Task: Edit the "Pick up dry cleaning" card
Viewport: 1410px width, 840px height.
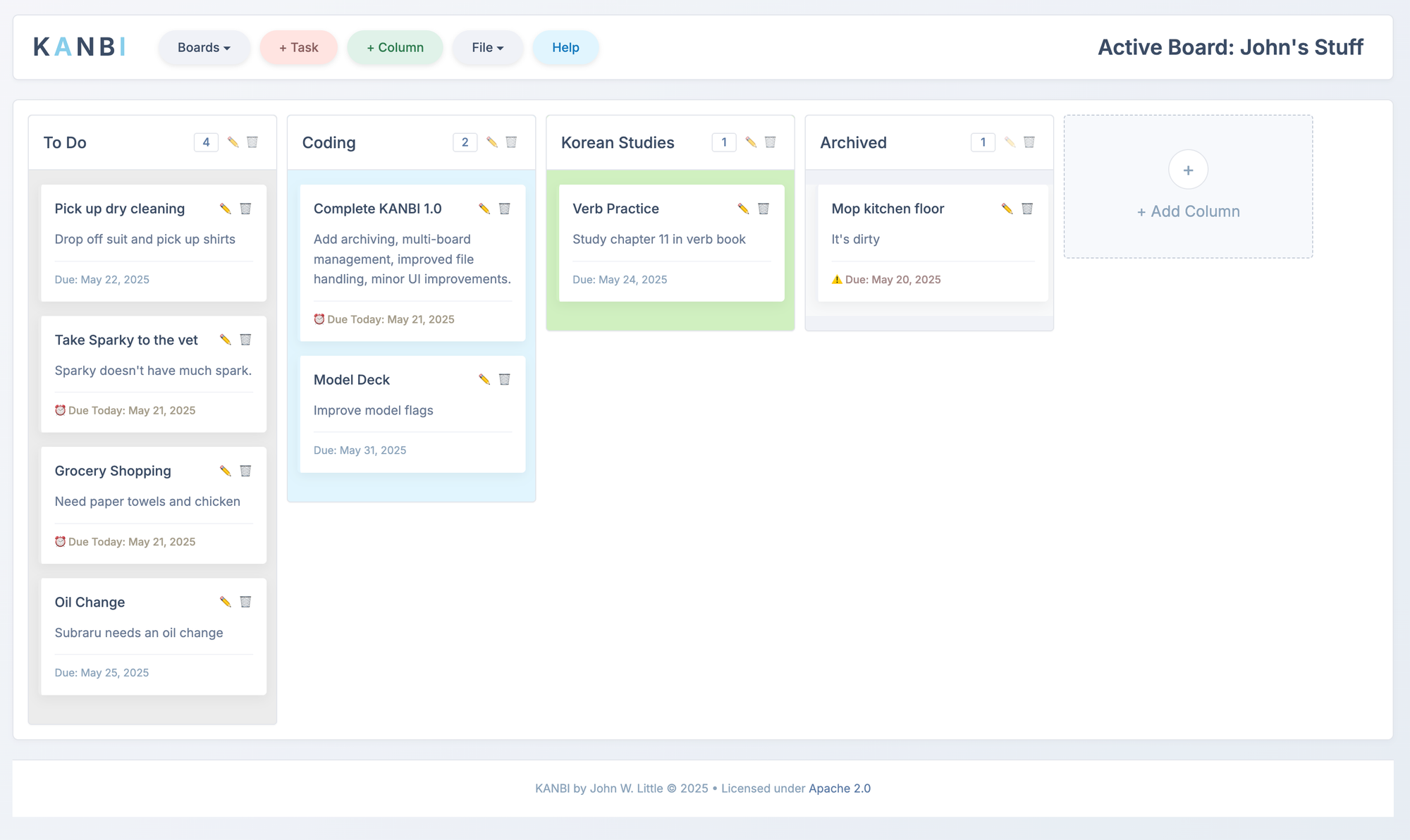Action: [x=225, y=208]
